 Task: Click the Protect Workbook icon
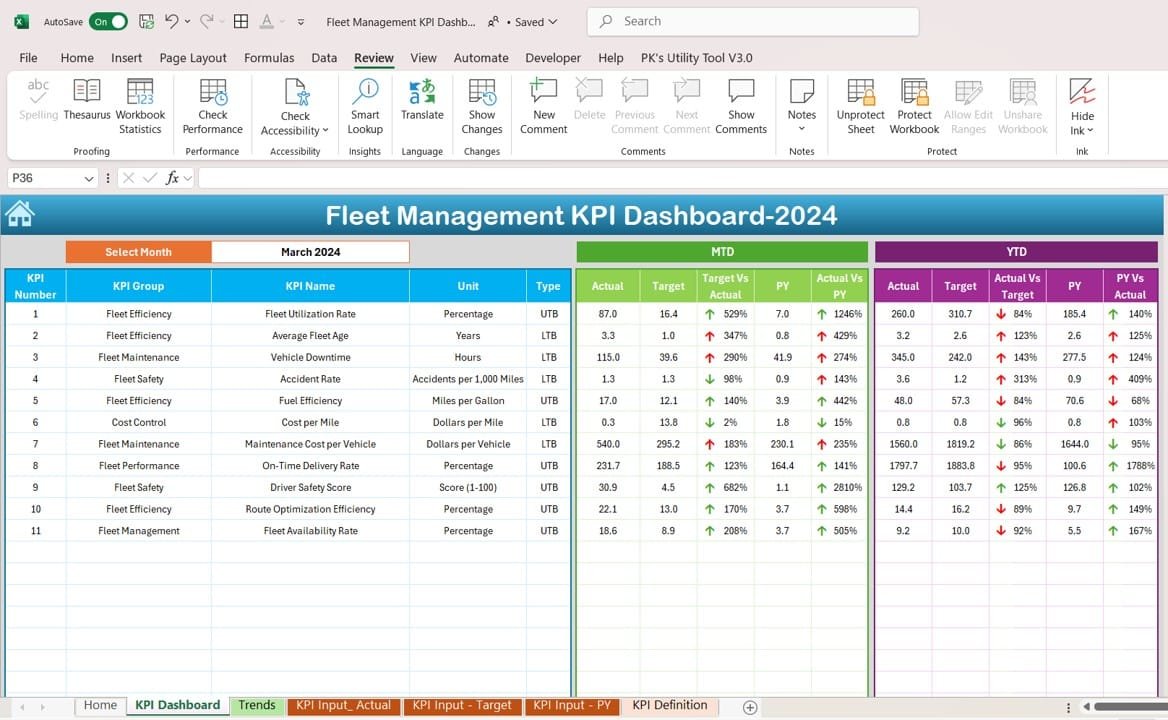[914, 93]
